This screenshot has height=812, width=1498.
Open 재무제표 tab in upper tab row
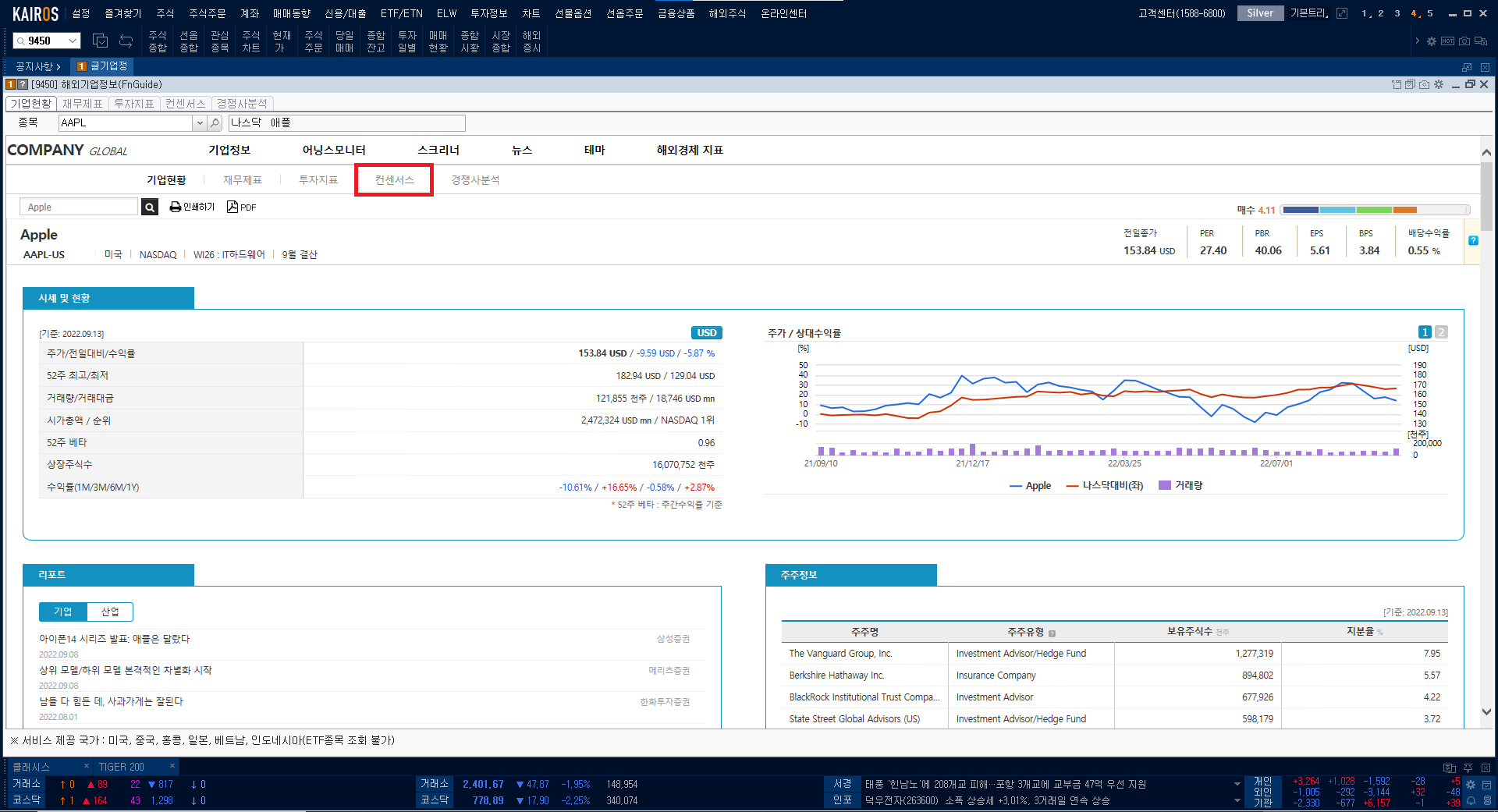coord(83,104)
